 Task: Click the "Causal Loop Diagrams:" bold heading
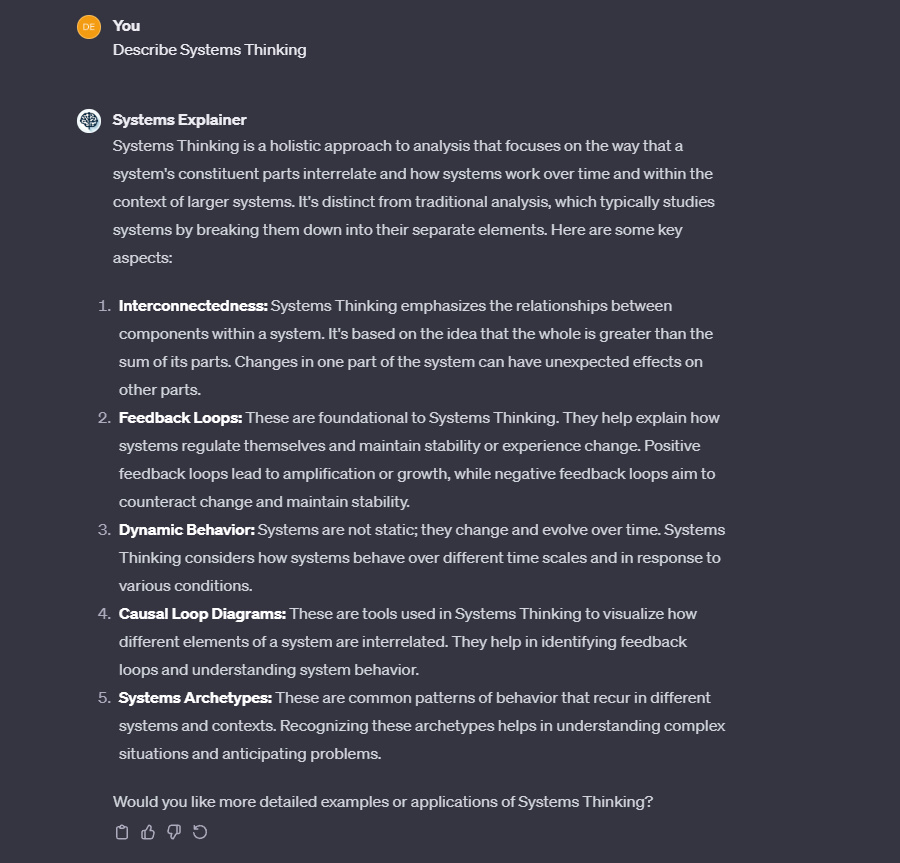[x=202, y=614]
